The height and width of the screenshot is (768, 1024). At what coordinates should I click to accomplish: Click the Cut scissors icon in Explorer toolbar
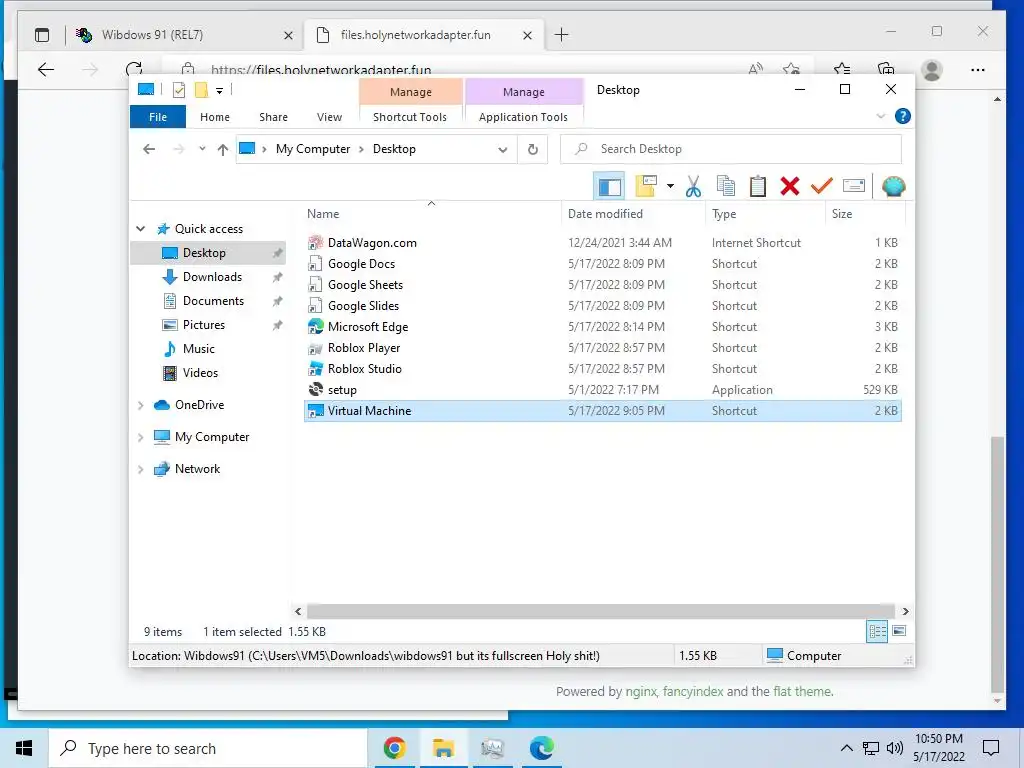coord(694,187)
